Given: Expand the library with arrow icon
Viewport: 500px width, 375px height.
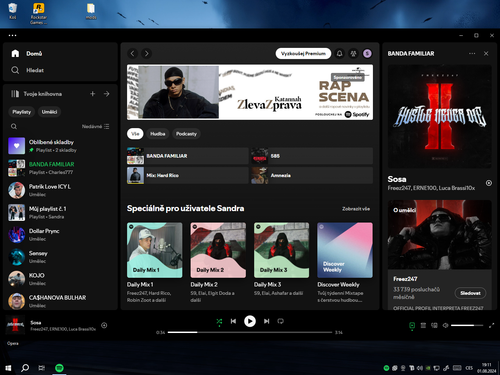Looking at the screenshot, I should 107,94.
